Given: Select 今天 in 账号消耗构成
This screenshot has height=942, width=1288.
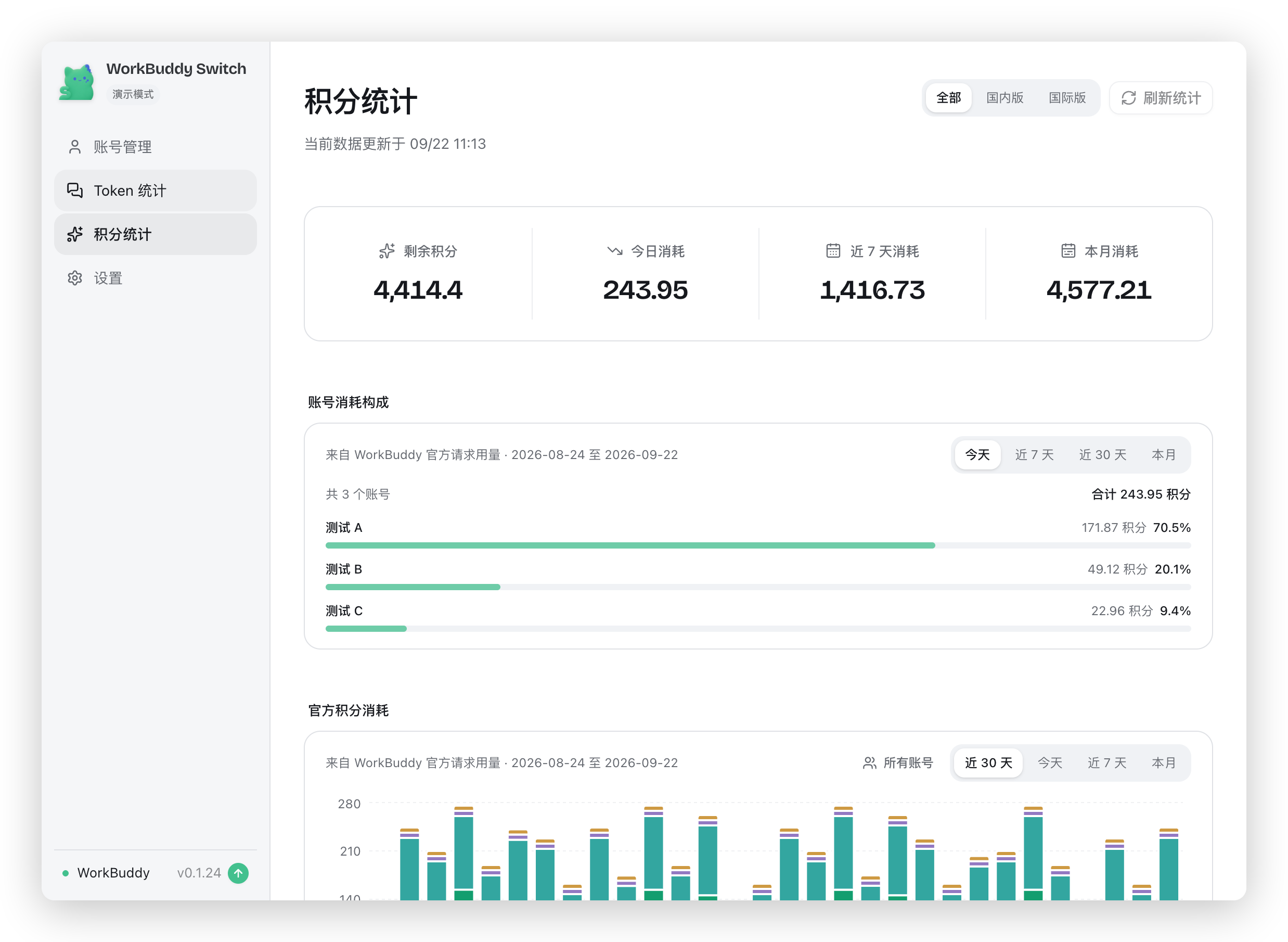Looking at the screenshot, I should click(x=977, y=455).
